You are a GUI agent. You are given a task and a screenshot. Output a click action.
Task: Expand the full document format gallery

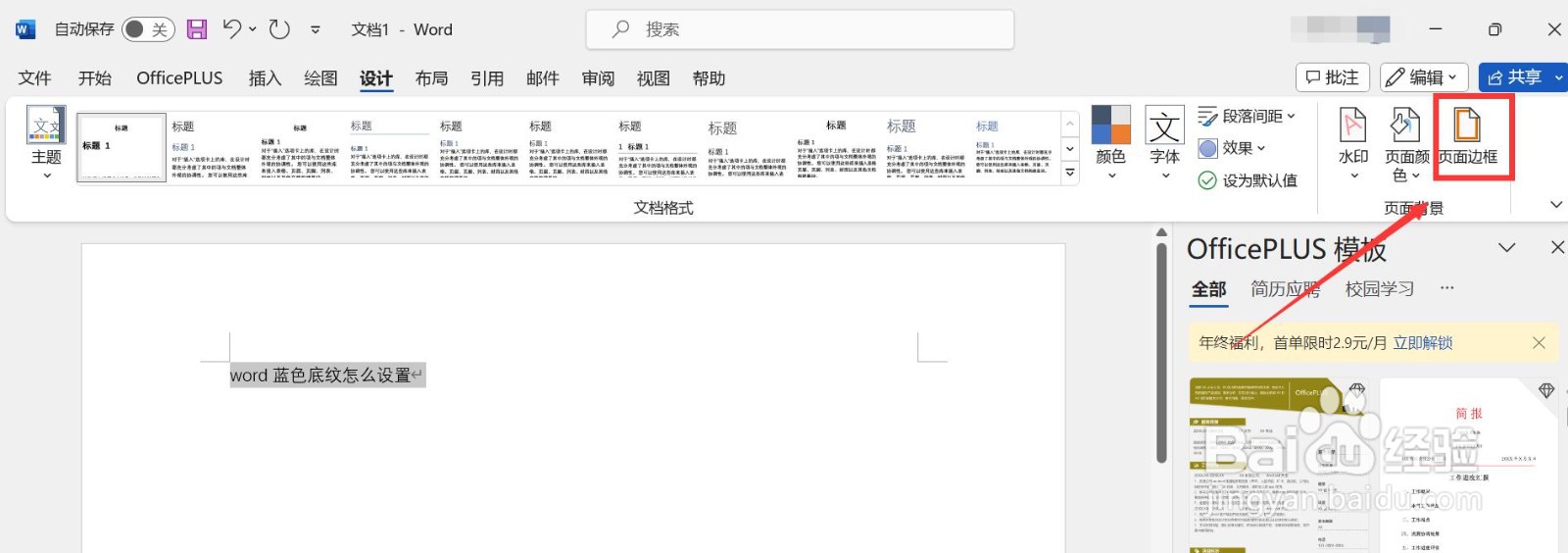[1070, 173]
